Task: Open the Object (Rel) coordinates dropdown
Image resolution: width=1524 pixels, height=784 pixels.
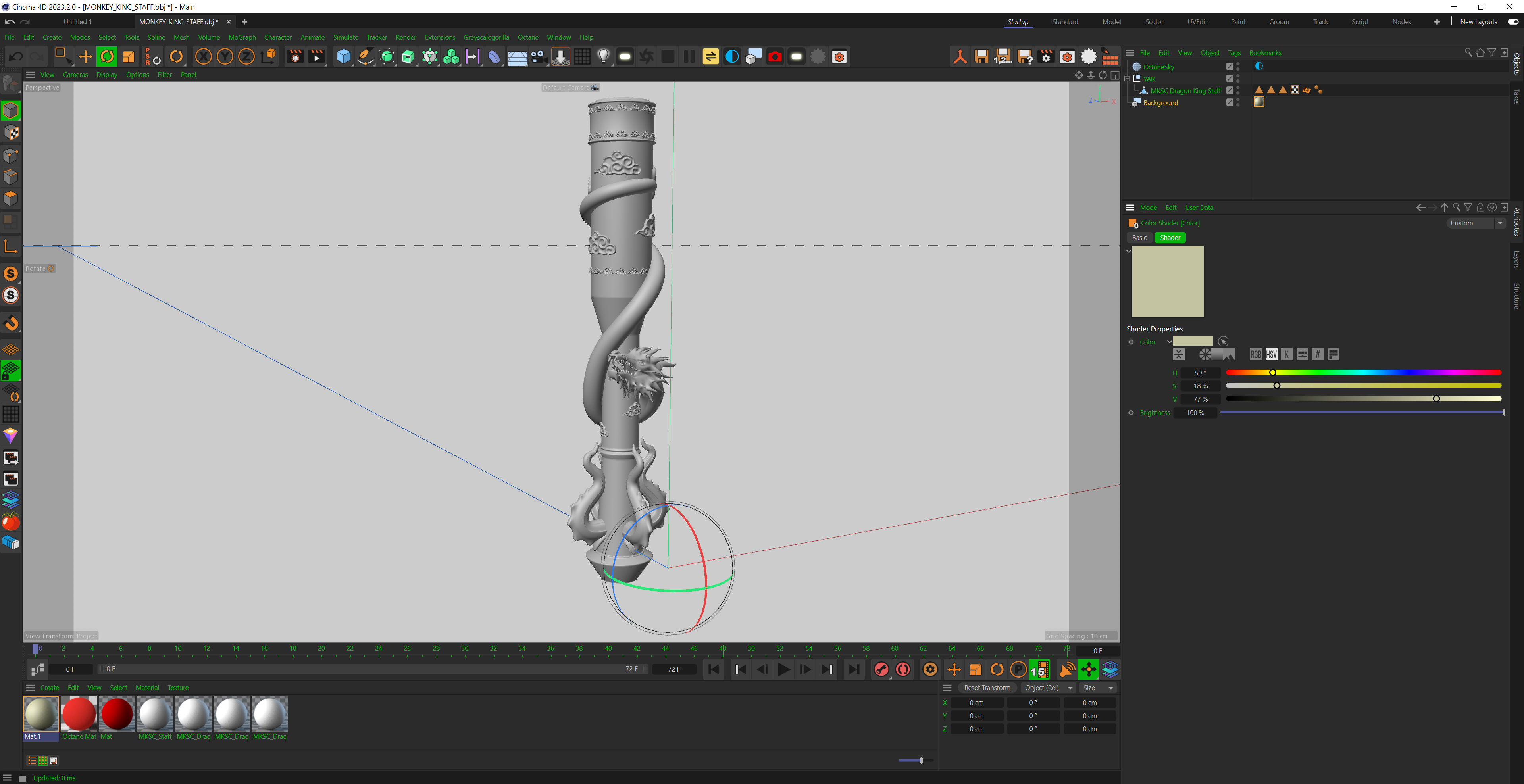Action: (x=1048, y=688)
